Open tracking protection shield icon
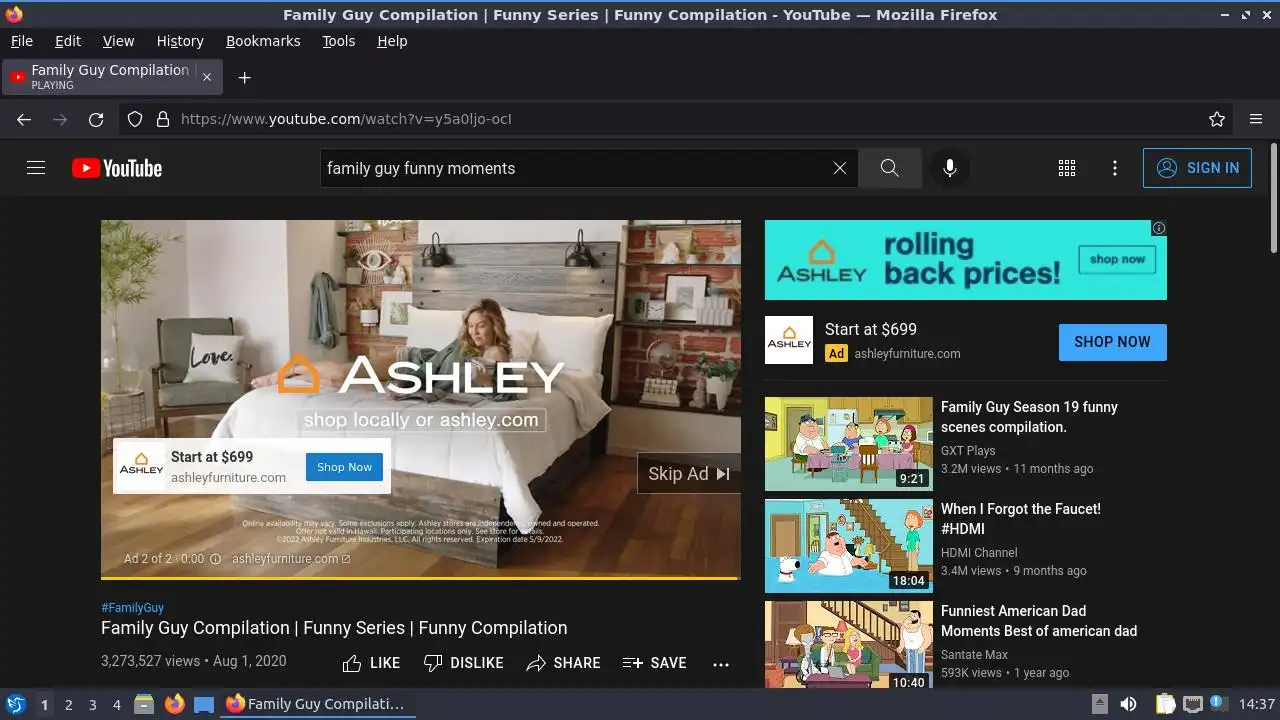This screenshot has height=720, width=1280. pos(135,119)
